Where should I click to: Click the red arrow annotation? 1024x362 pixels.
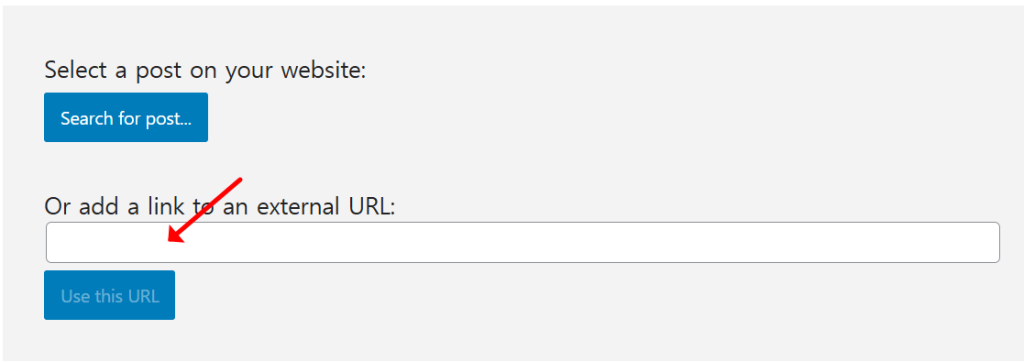tap(205, 210)
